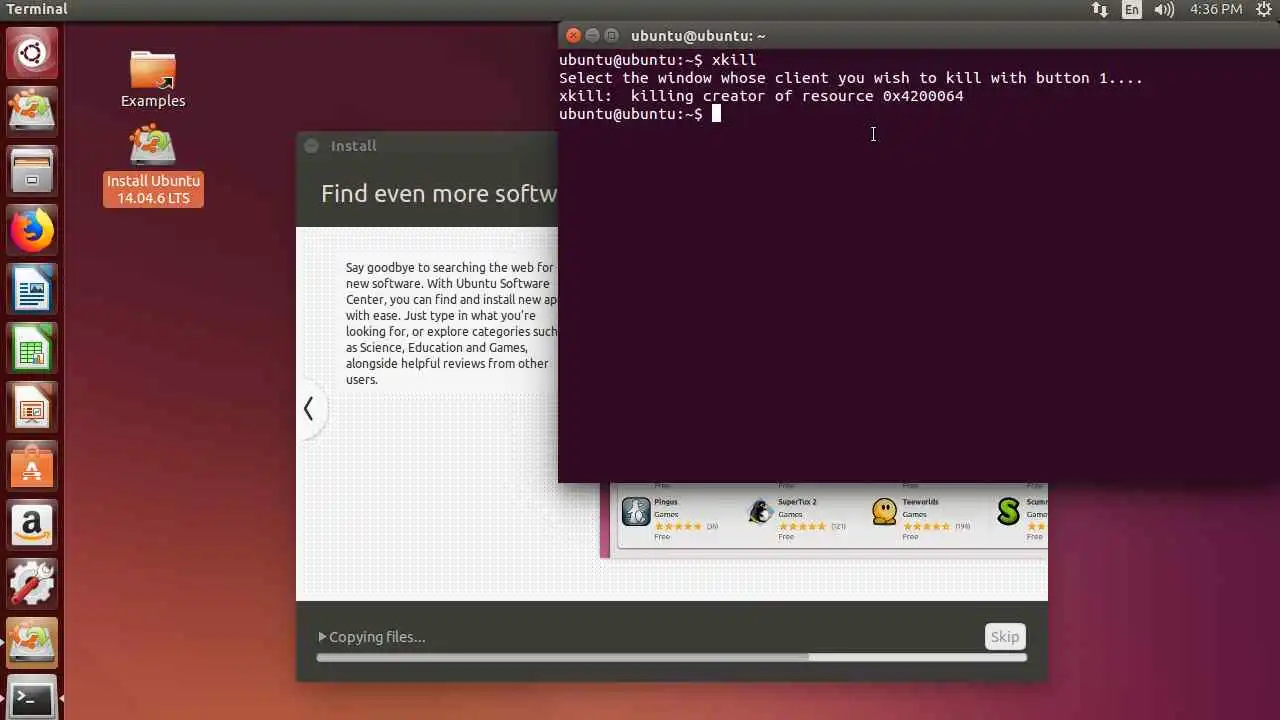Close the ubuntu@ubuntu terminal window

573,35
